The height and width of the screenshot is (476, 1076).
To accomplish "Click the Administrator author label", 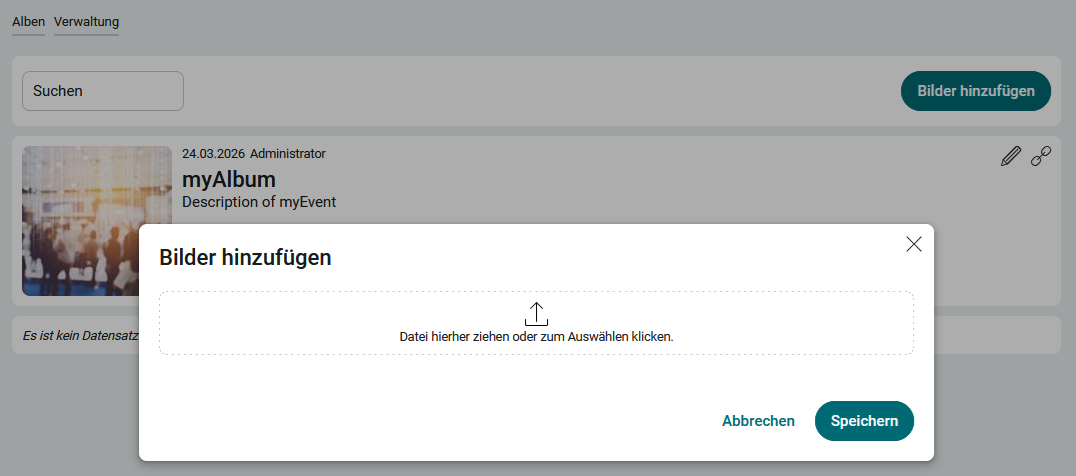I will coord(288,154).
